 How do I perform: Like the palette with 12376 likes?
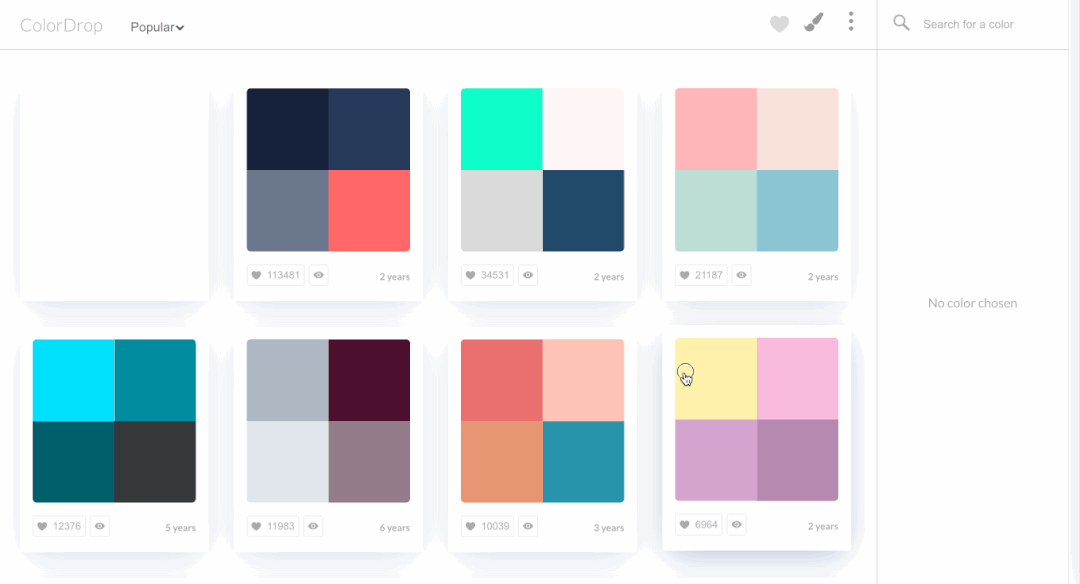59,526
